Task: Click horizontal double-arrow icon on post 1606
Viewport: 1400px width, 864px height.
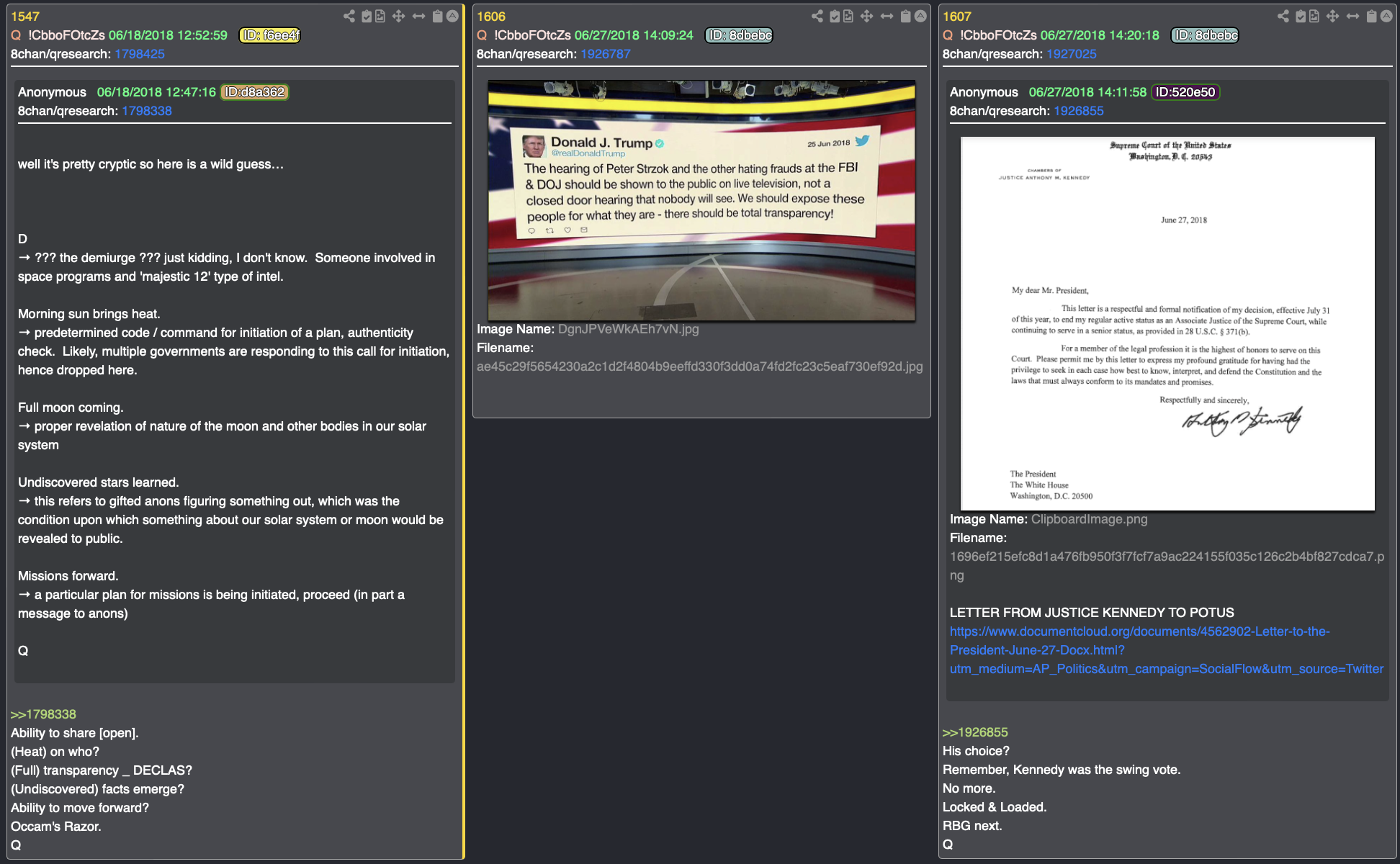Action: [887, 16]
